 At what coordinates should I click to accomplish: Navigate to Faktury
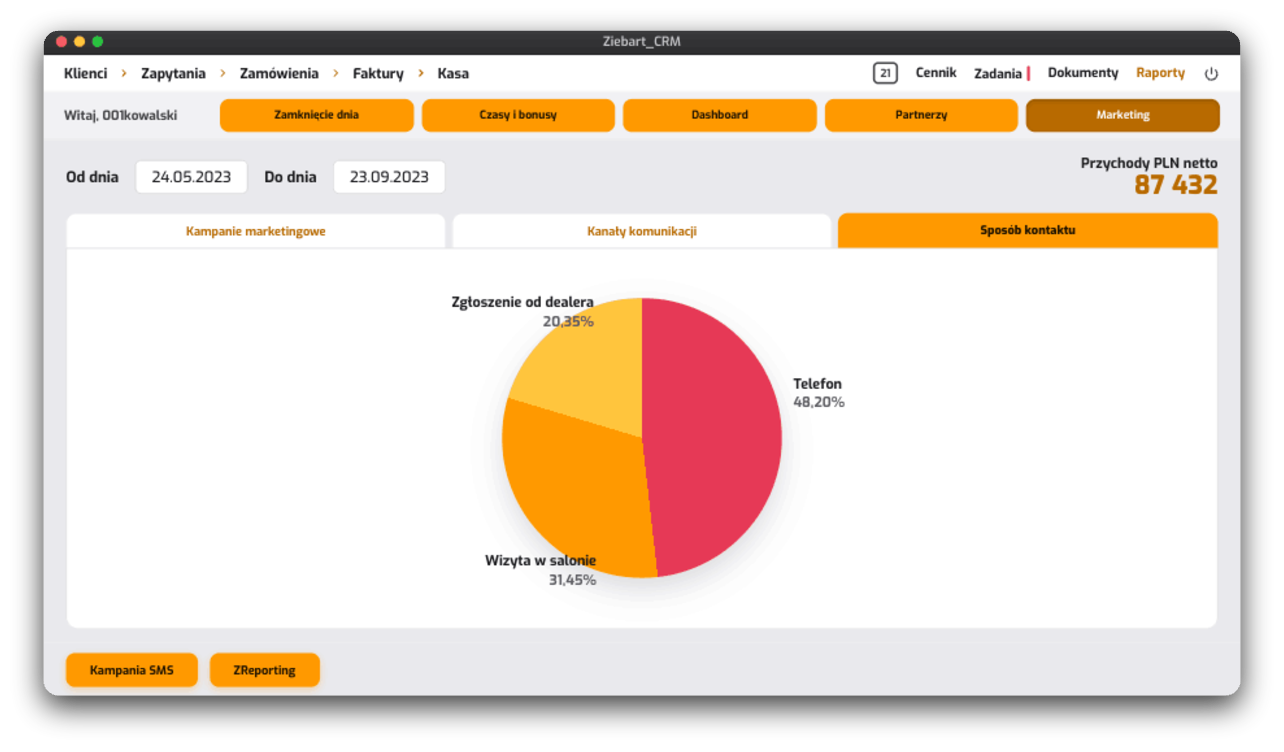point(378,73)
